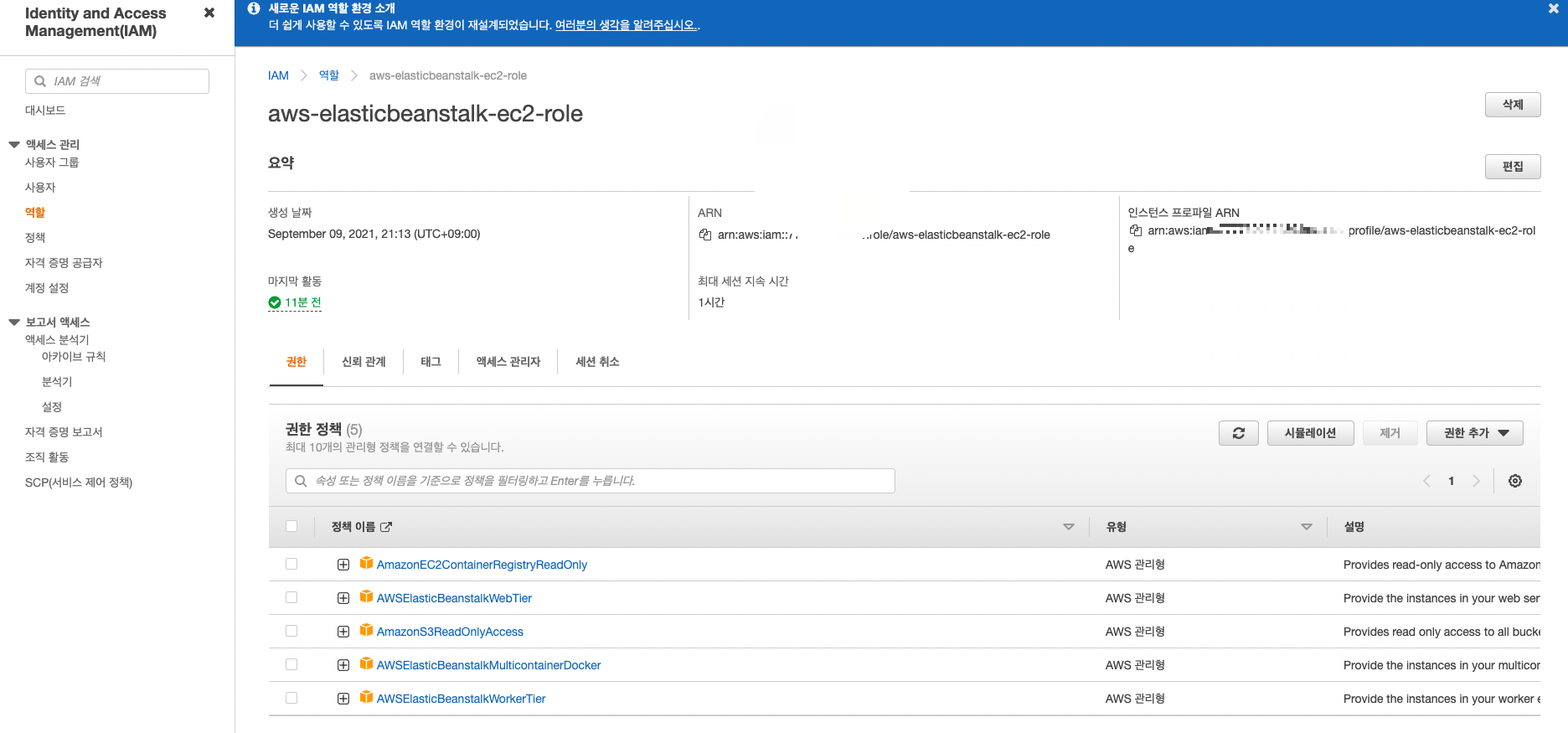Open 아카이브 규칙 in the sidebar
1568x733 pixels.
click(x=74, y=357)
